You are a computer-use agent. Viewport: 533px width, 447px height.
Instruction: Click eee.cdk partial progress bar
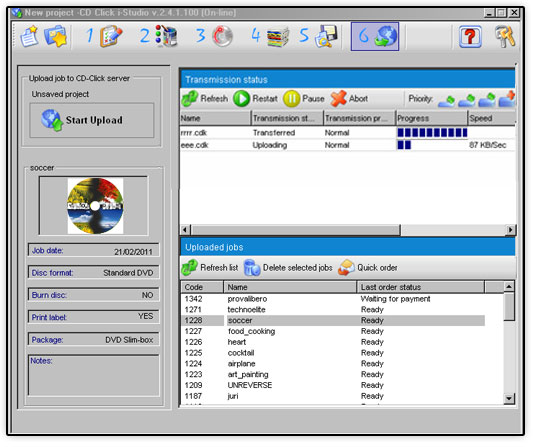(x=405, y=145)
